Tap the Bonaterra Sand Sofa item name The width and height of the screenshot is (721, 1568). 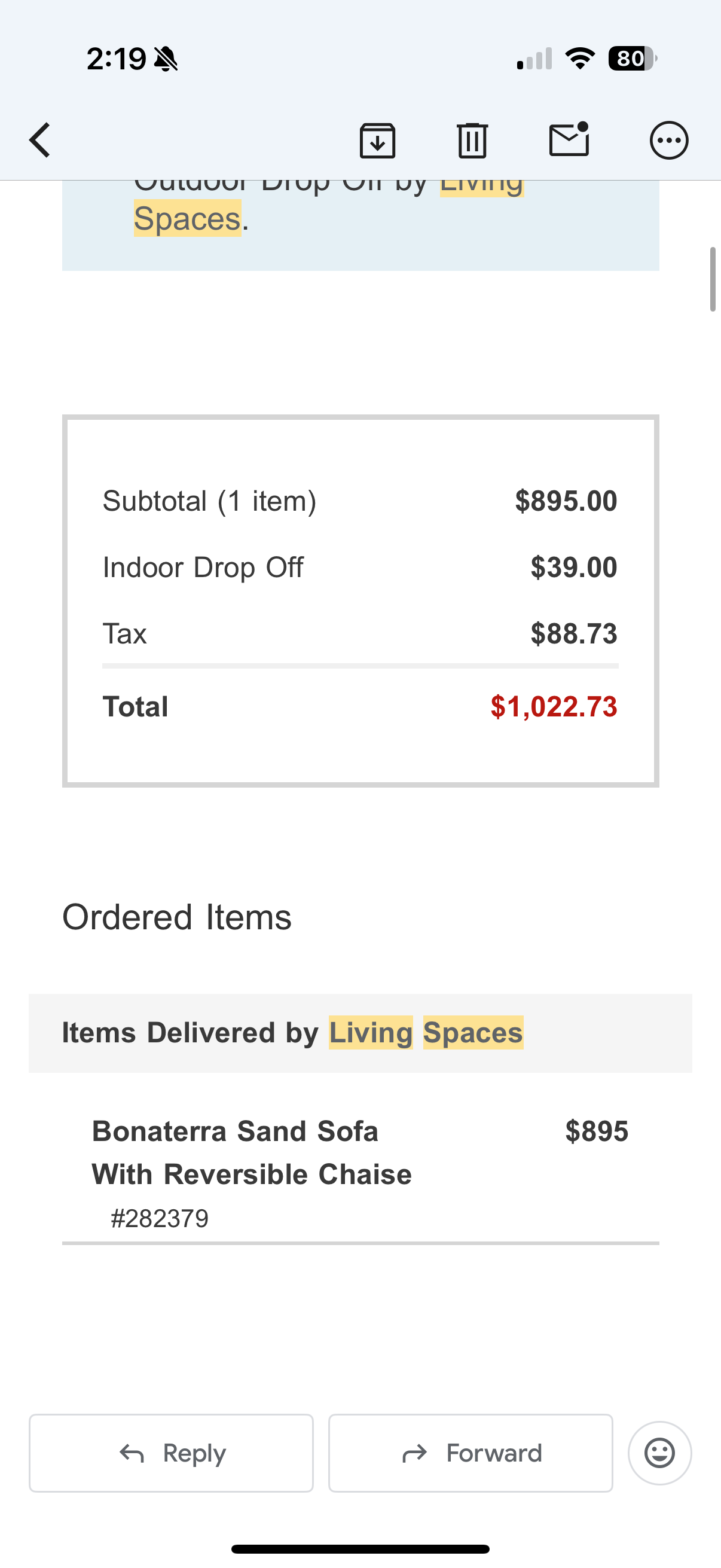(x=251, y=1152)
